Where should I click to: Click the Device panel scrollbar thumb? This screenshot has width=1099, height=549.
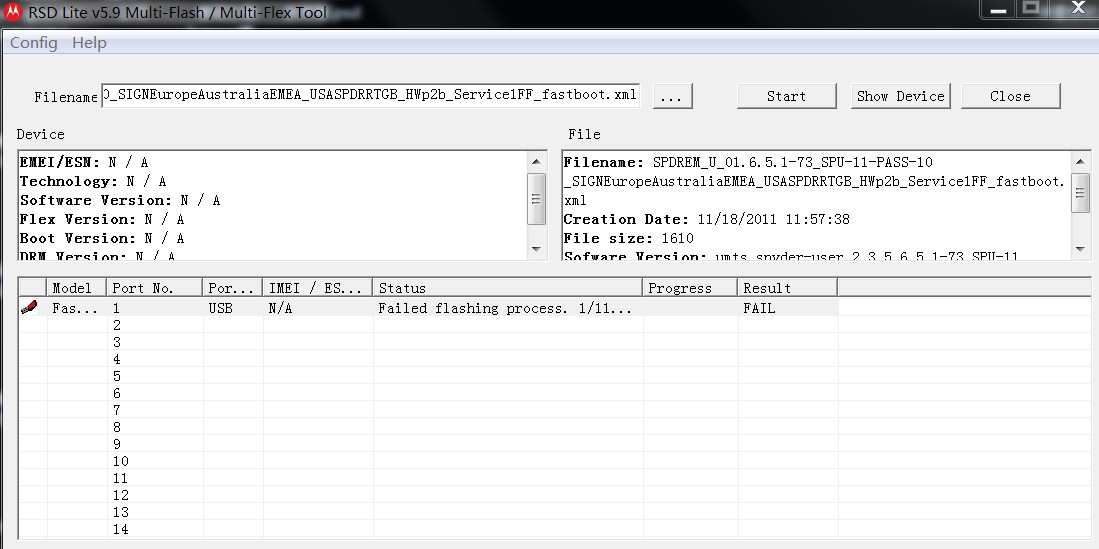[x=536, y=199]
